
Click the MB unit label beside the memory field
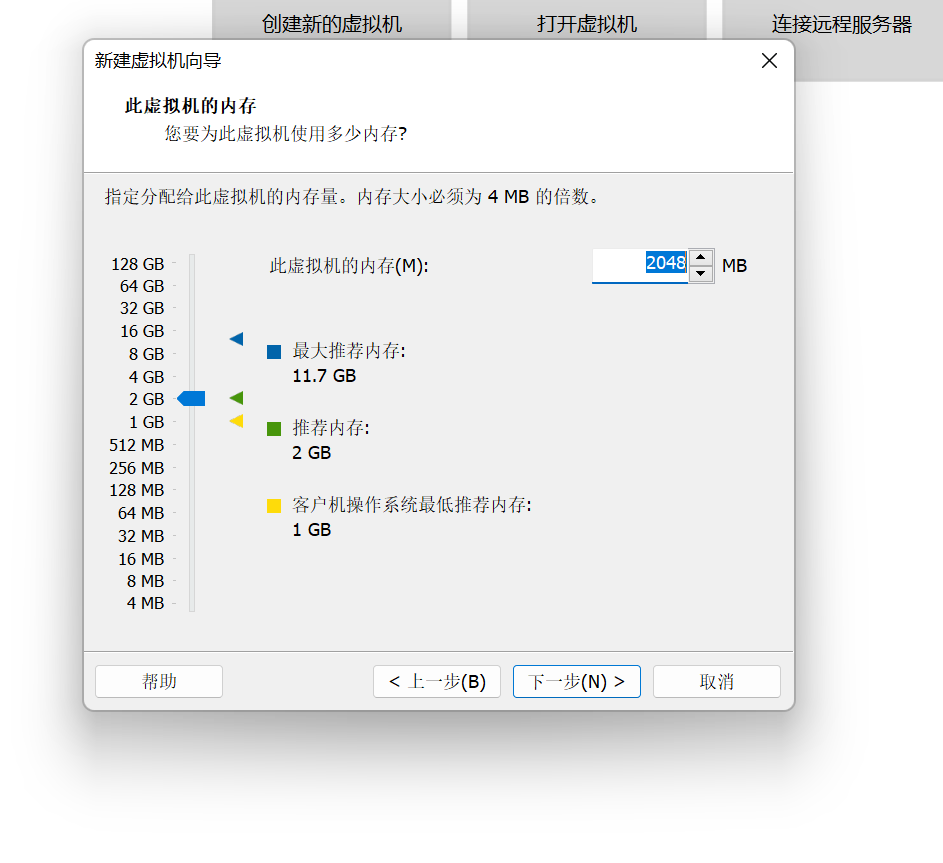[734, 265]
